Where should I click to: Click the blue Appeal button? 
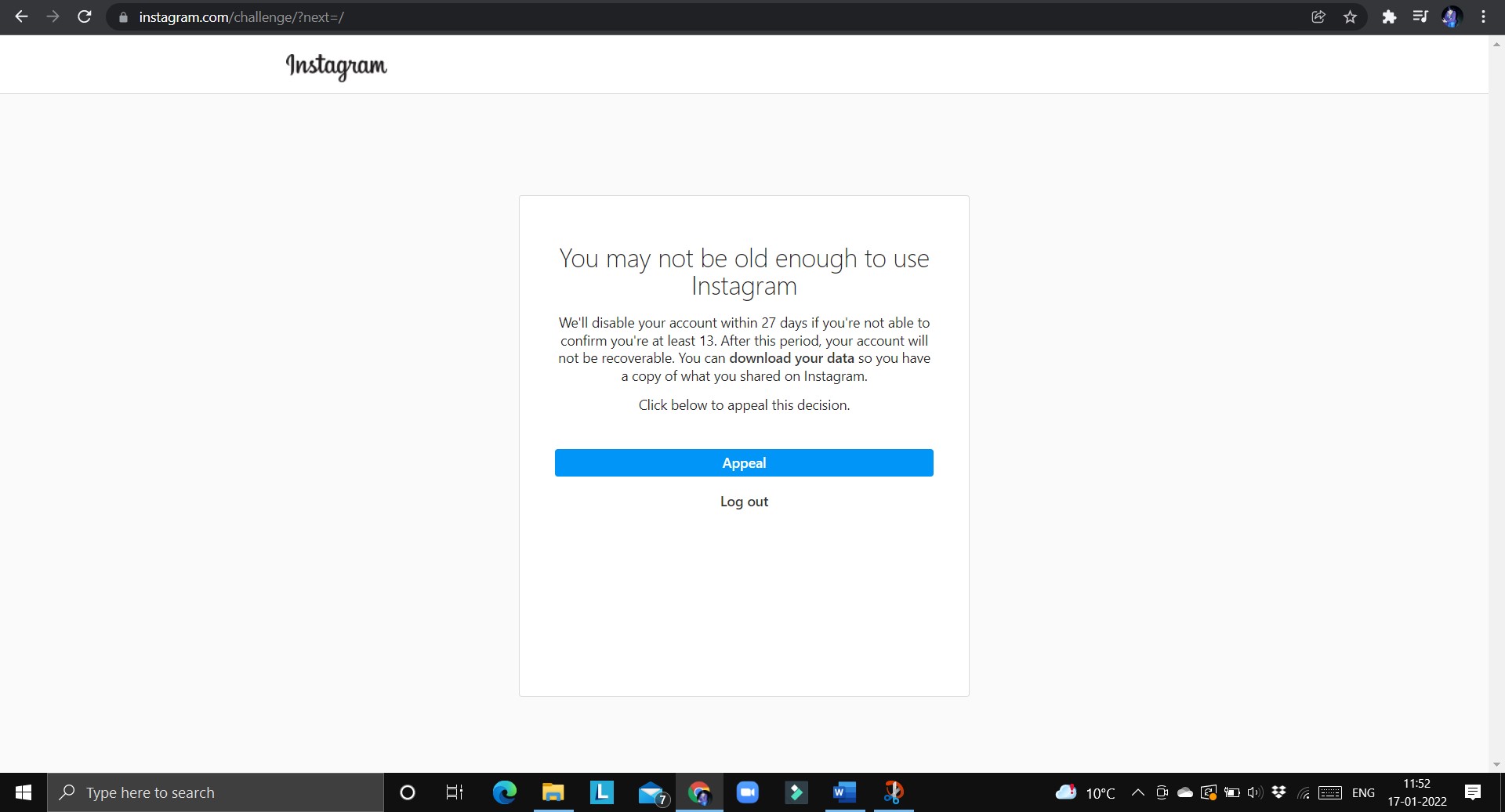743,462
